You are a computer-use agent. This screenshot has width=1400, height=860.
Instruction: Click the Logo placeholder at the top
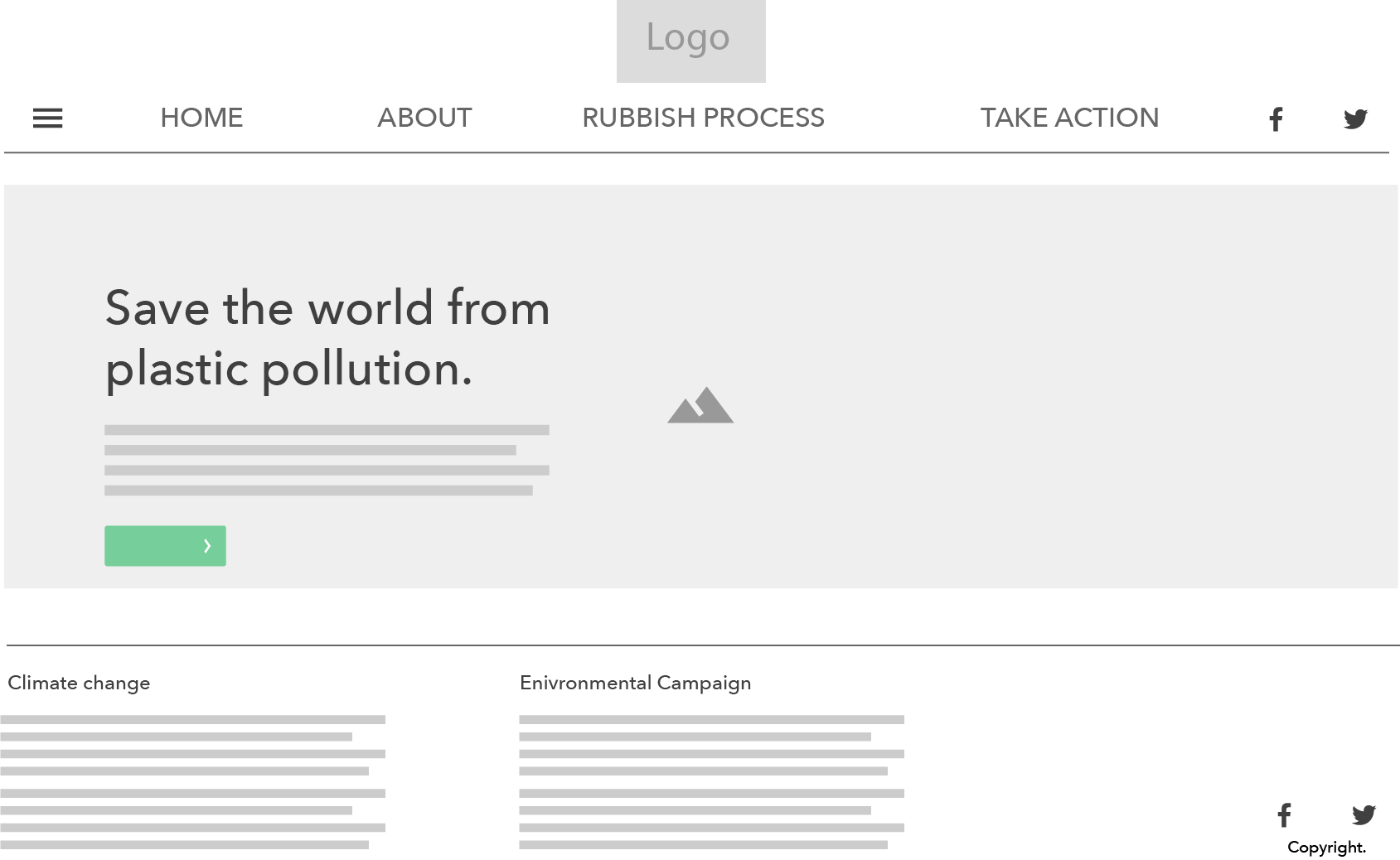pos(690,41)
